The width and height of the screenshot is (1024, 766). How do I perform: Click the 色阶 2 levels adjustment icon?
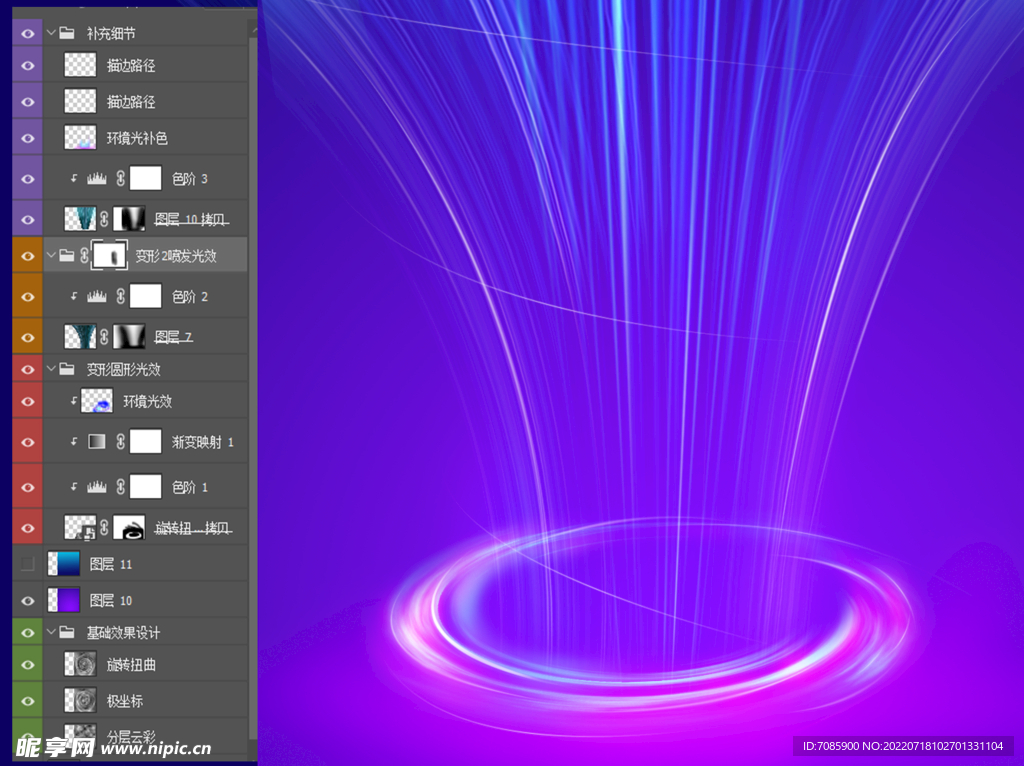pyautogui.click(x=97, y=297)
